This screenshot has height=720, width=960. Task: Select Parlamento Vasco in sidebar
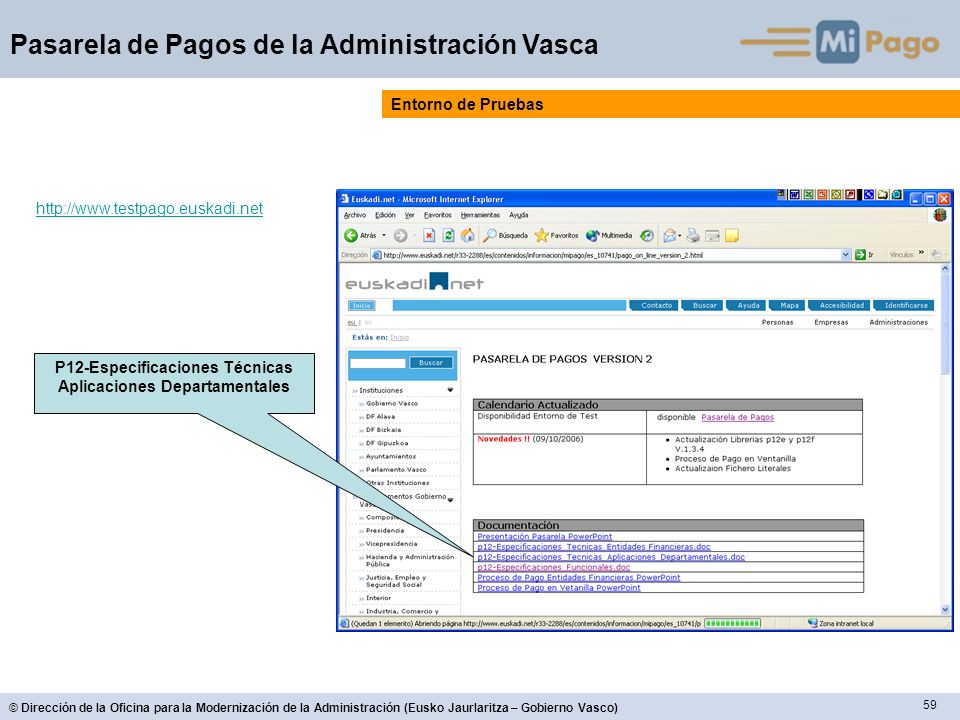[x=396, y=470]
